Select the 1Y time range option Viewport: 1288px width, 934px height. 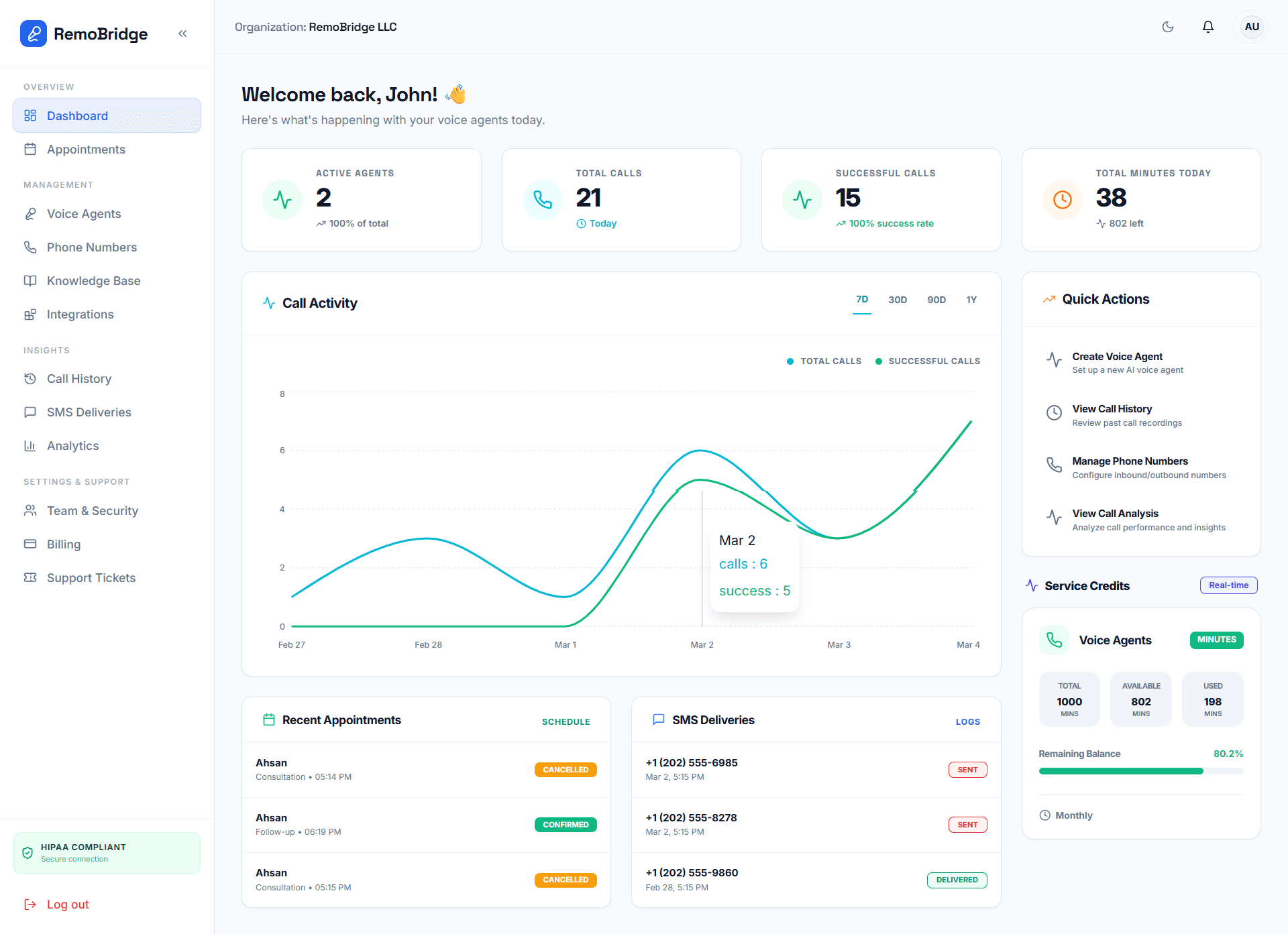click(971, 300)
